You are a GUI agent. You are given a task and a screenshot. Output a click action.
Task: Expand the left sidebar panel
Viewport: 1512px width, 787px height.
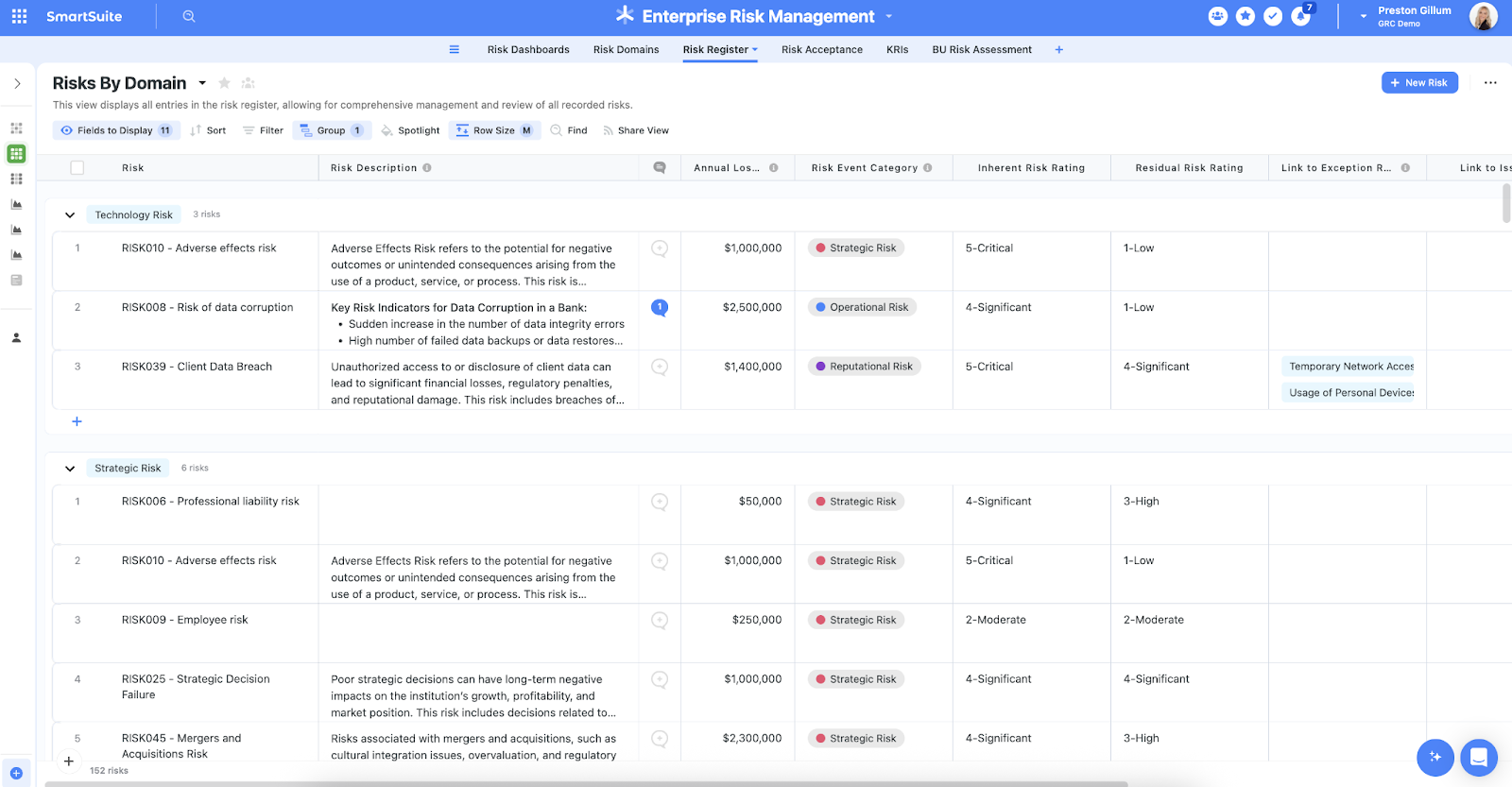tap(17, 84)
